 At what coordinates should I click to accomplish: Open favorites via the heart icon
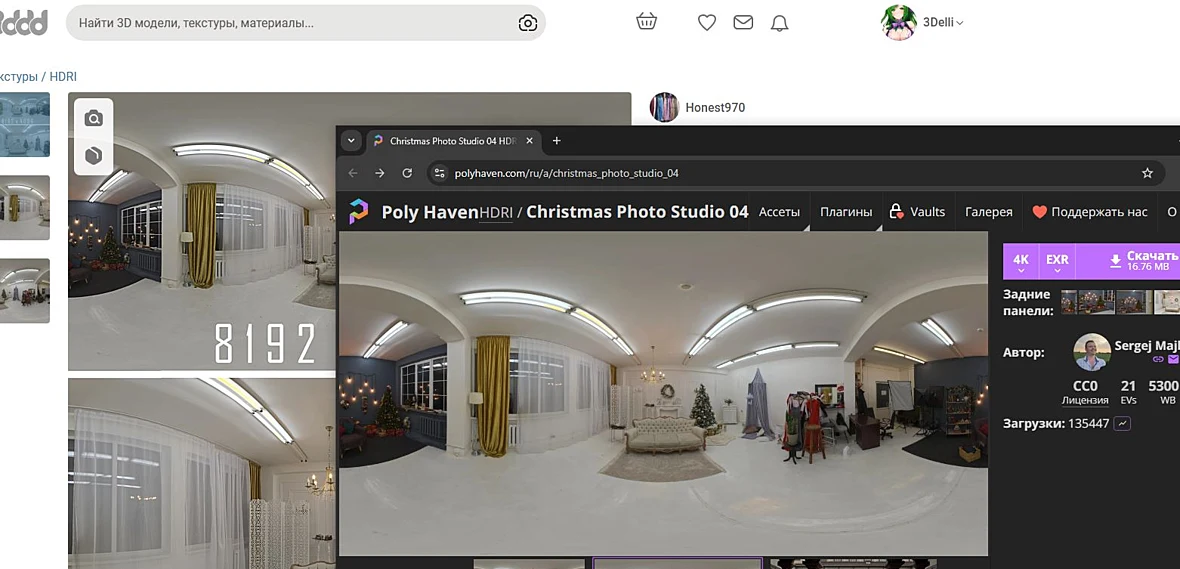click(x=707, y=23)
